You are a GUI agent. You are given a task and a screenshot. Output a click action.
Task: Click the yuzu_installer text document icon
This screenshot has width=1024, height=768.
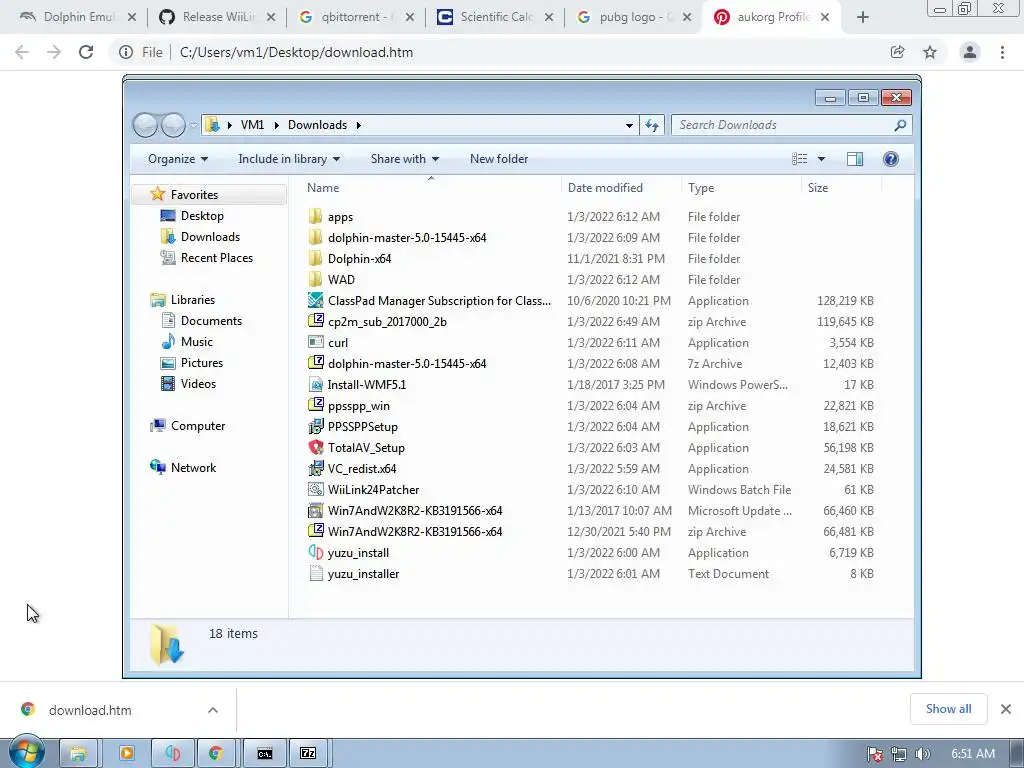(x=315, y=573)
